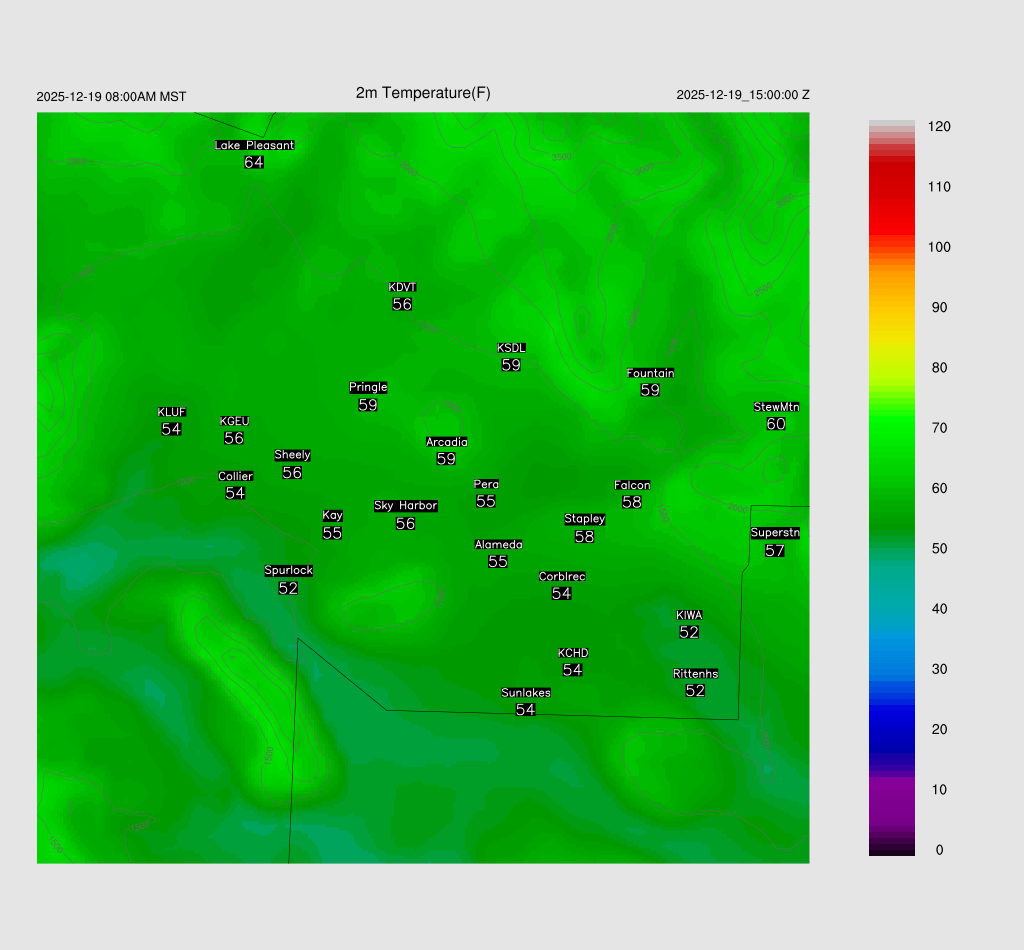Select the KLUF station label
Image resolution: width=1024 pixels, height=950 pixels.
(x=171, y=412)
